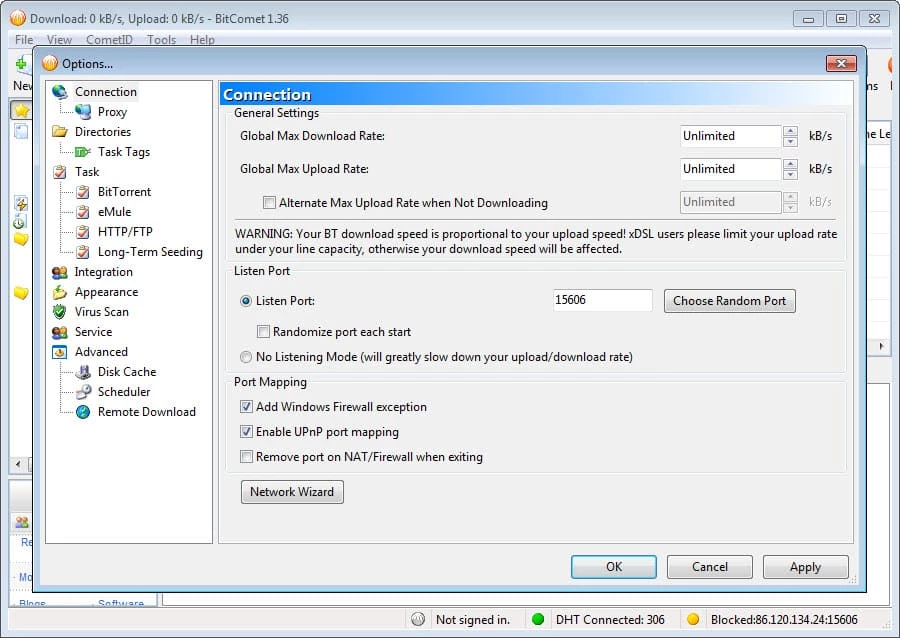
Task: Click Choose Random Port button
Action: 730,301
